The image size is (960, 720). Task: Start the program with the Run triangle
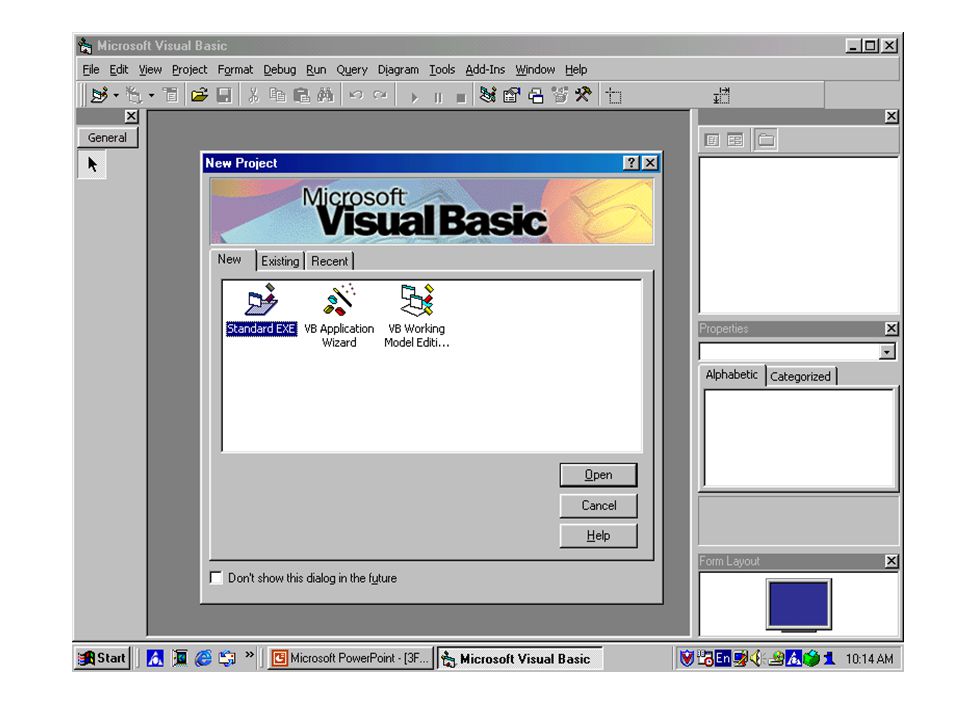point(414,97)
